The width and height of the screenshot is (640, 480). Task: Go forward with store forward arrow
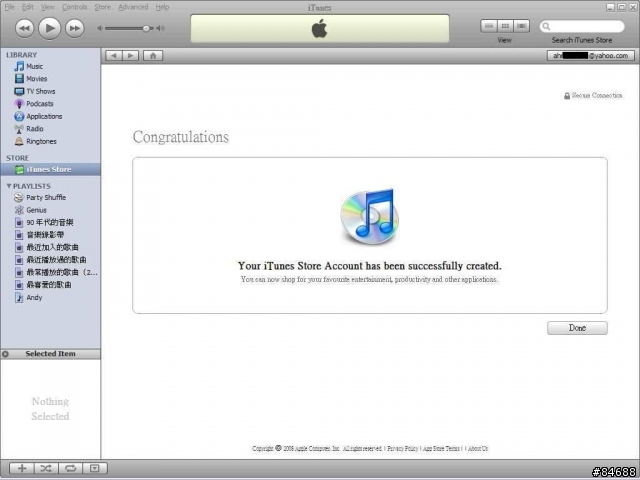click(x=131, y=56)
